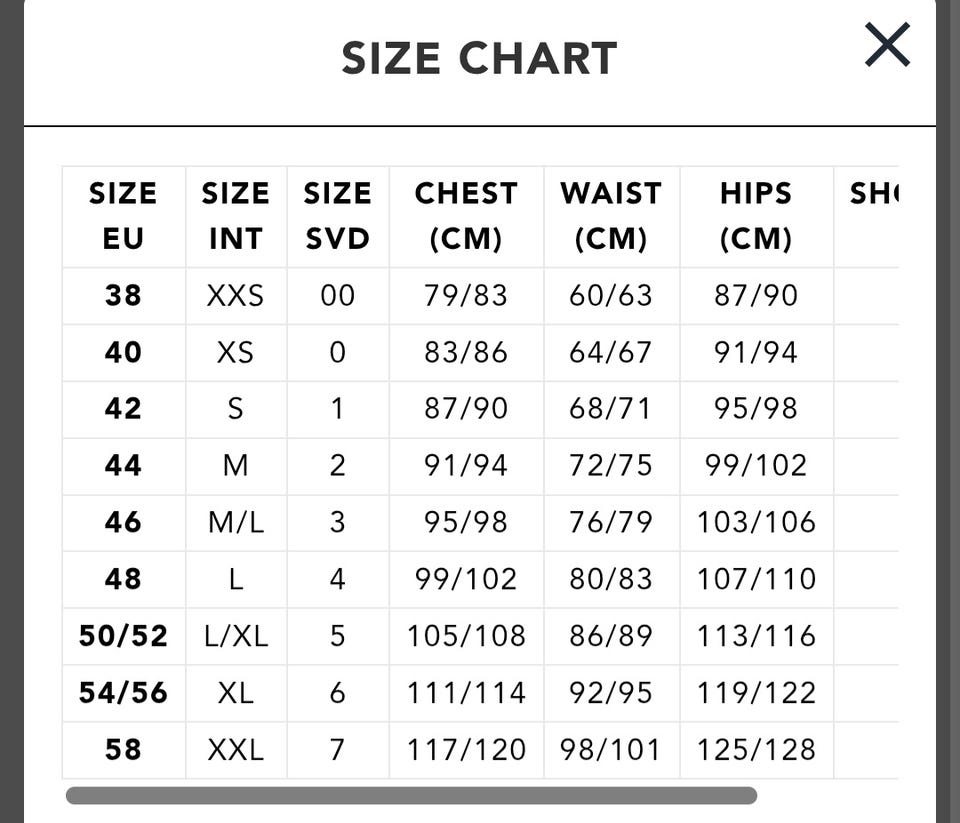Image resolution: width=960 pixels, height=823 pixels.
Task: Click the EU size 54/56 cell
Action: tap(123, 692)
